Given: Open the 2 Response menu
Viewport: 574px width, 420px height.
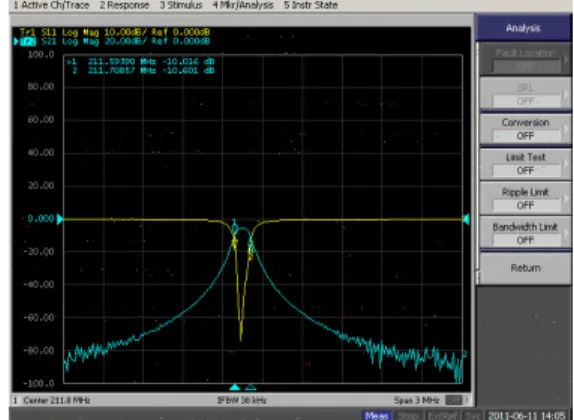Looking at the screenshot, I should (124, 5).
